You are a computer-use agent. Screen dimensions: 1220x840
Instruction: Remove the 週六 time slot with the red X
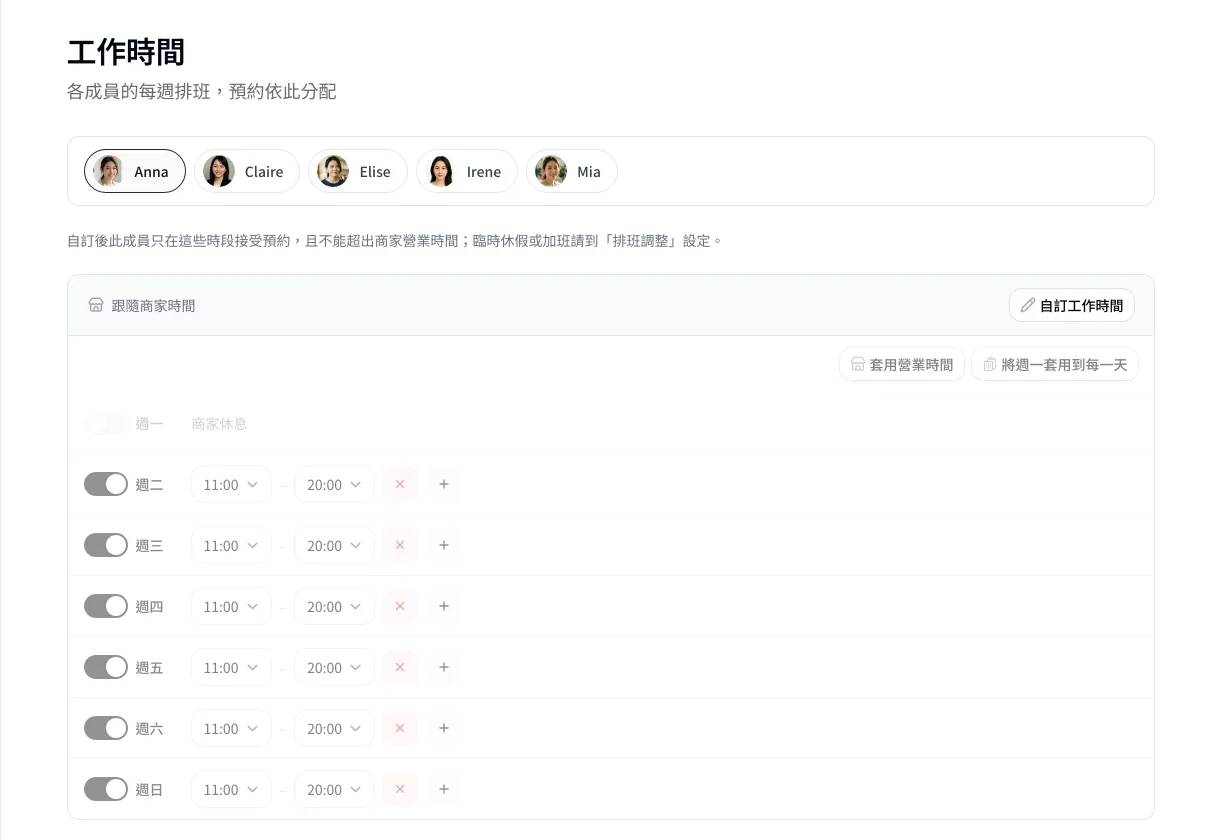(400, 728)
